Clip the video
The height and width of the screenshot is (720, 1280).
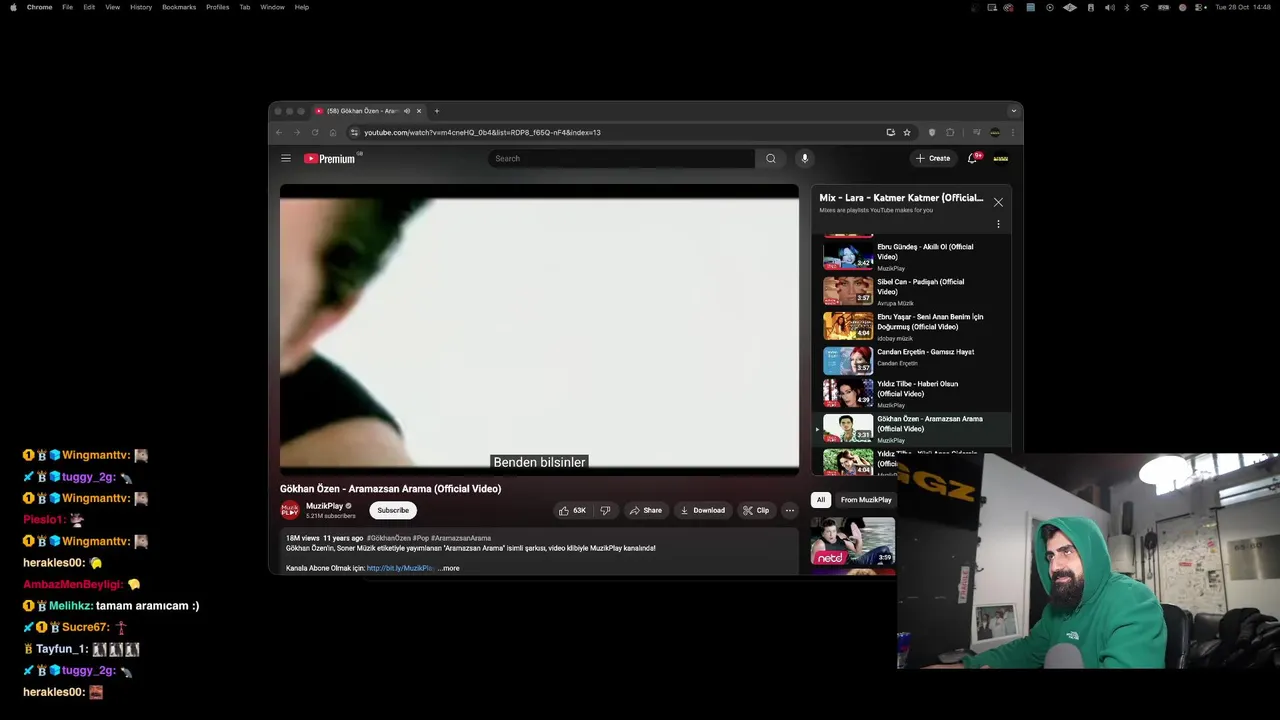tap(756, 510)
